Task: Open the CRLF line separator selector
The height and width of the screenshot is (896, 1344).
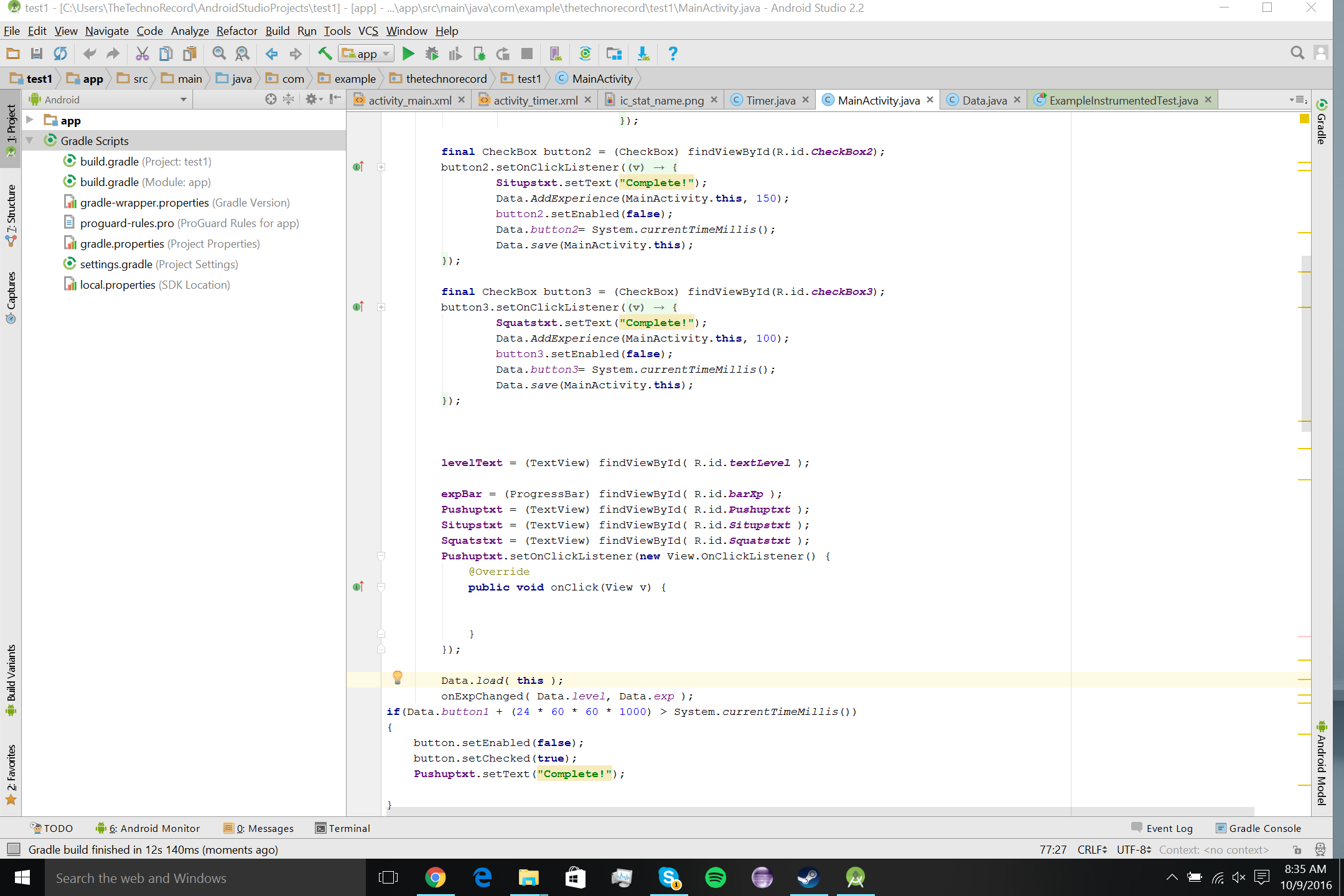Action: tap(1091, 849)
